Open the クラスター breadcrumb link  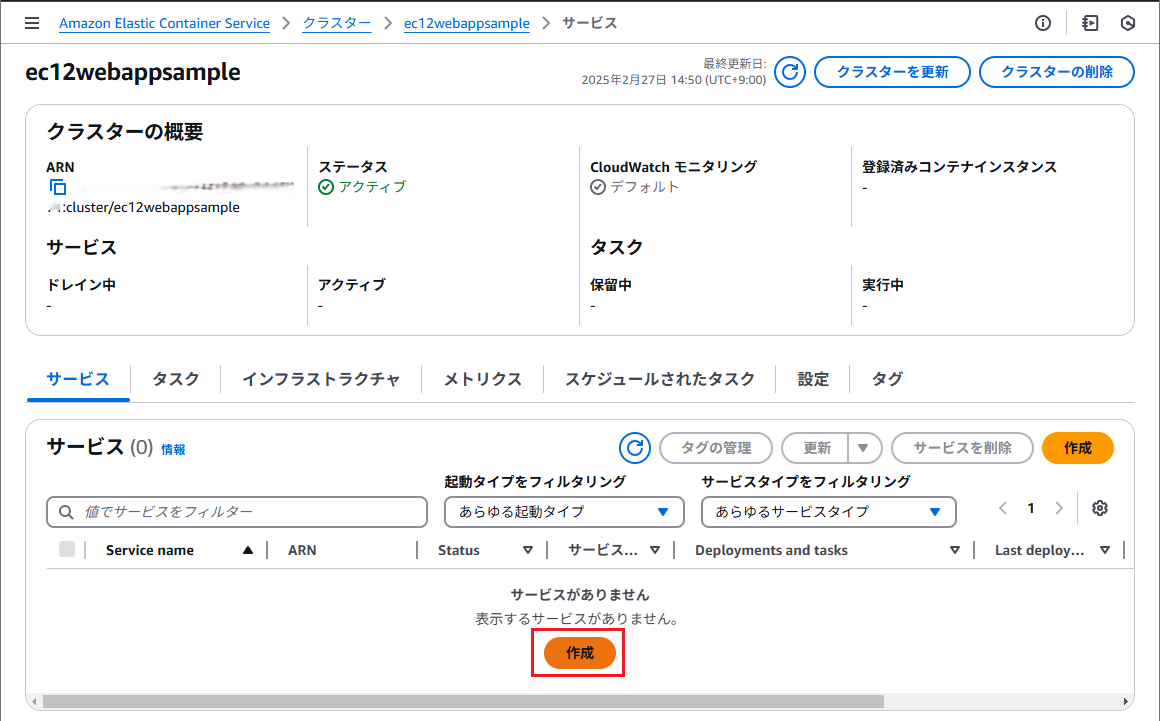click(x=337, y=23)
